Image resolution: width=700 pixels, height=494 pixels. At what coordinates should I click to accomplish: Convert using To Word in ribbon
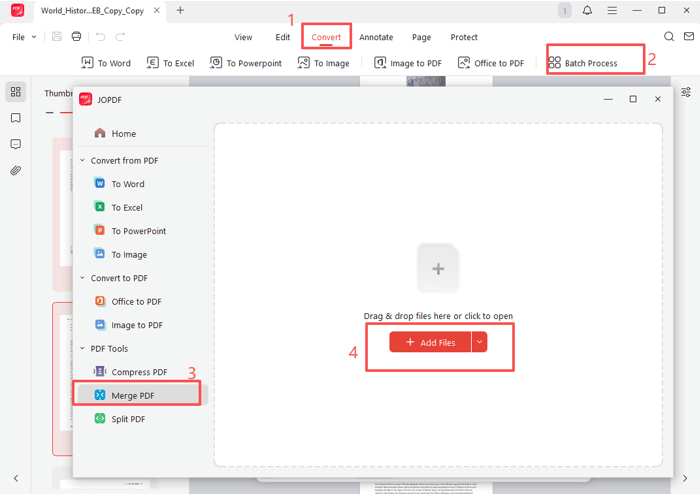pyautogui.click(x=106, y=63)
